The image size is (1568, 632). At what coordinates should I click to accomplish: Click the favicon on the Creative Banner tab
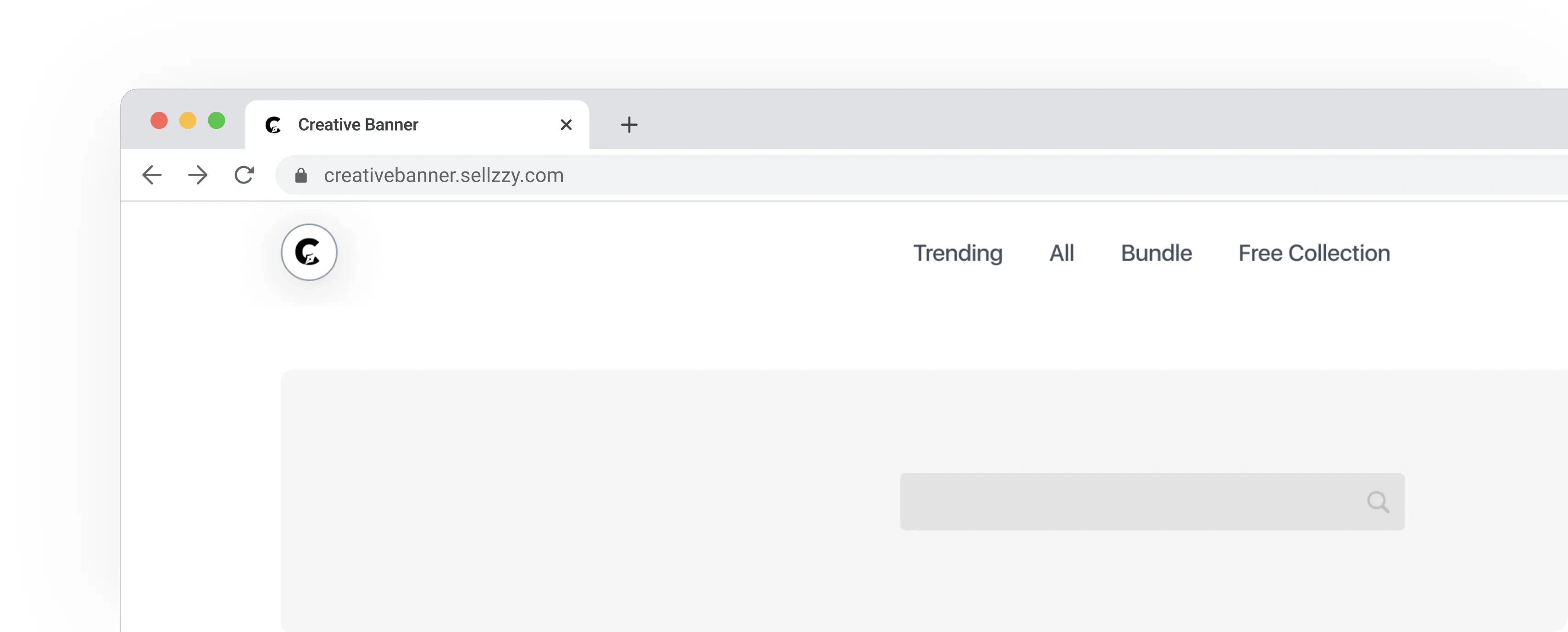[274, 125]
